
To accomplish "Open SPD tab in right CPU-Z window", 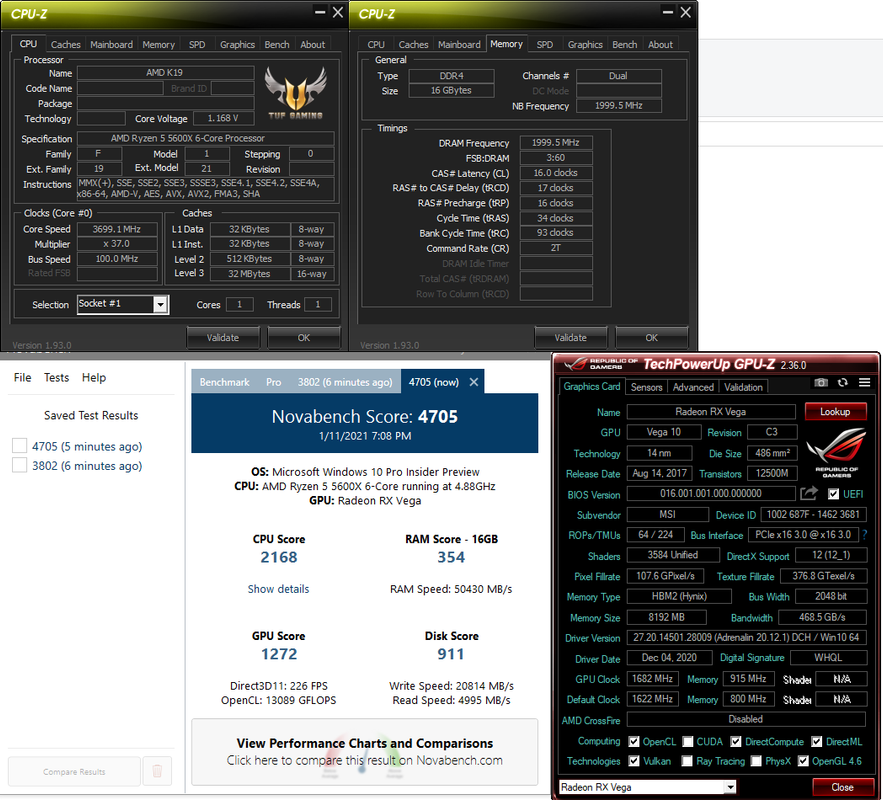I will (545, 44).
